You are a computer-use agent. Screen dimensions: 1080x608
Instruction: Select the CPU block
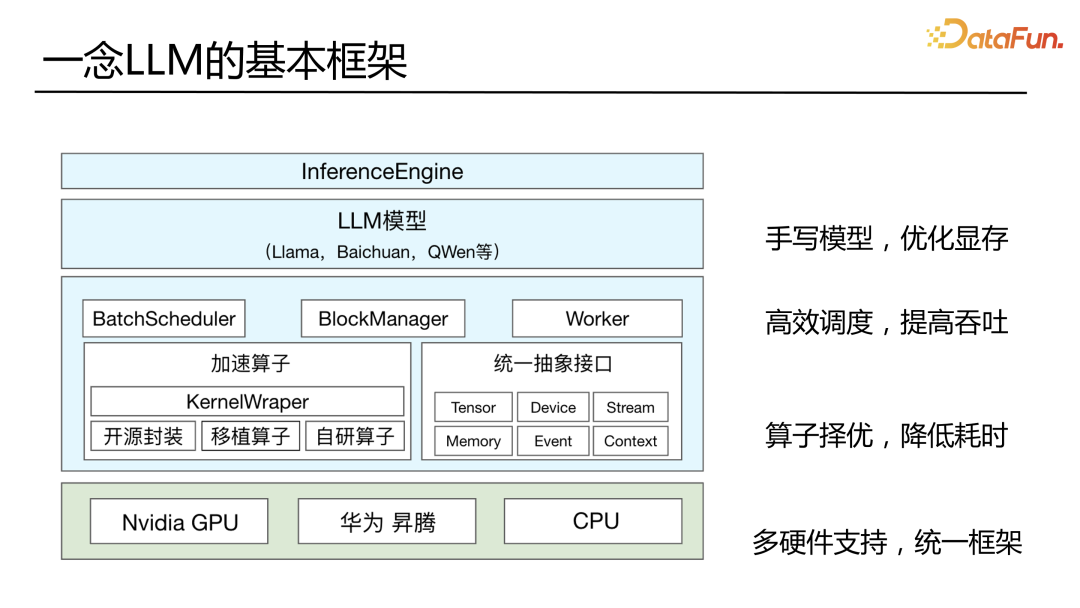point(592,520)
